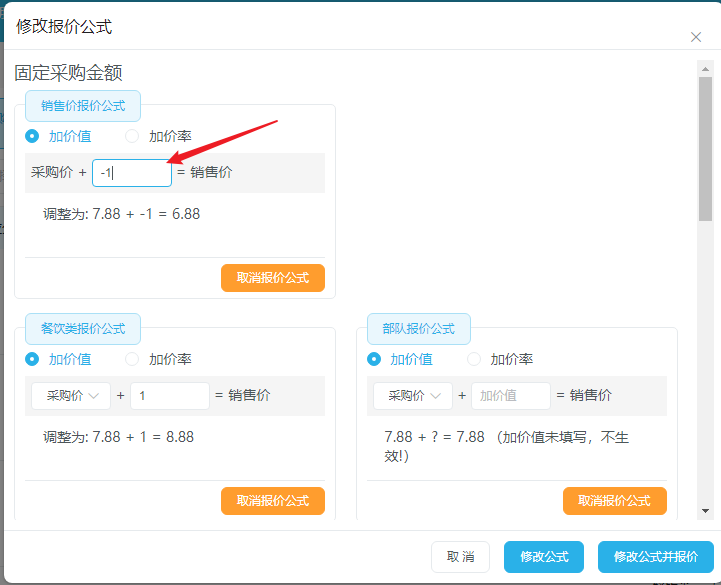Select 加价值 radio in 部队报价公式
The height and width of the screenshot is (585, 721).
coord(374,359)
